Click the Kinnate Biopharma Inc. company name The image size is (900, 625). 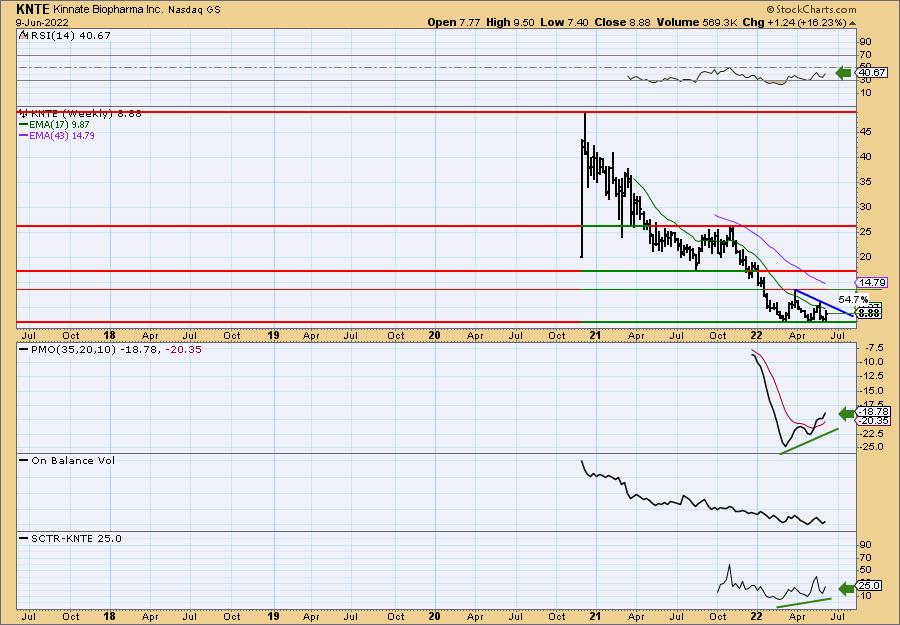click(x=108, y=10)
